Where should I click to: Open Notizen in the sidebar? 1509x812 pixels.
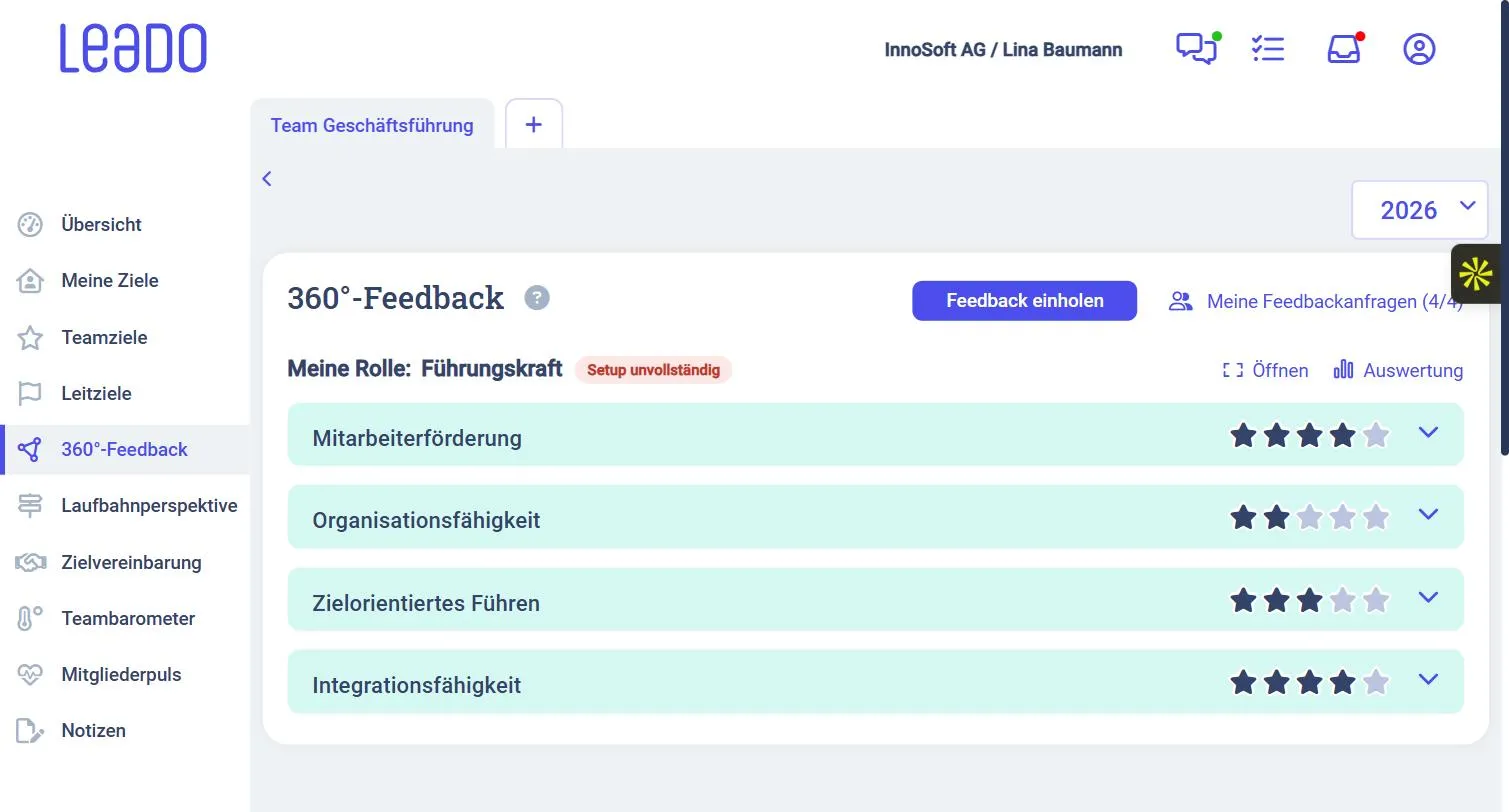pos(125,730)
